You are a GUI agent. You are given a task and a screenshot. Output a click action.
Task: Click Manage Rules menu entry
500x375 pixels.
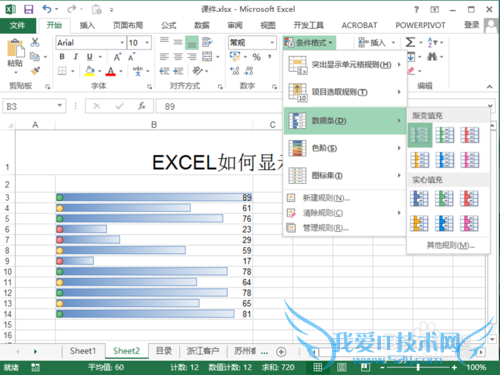[x=345, y=228]
